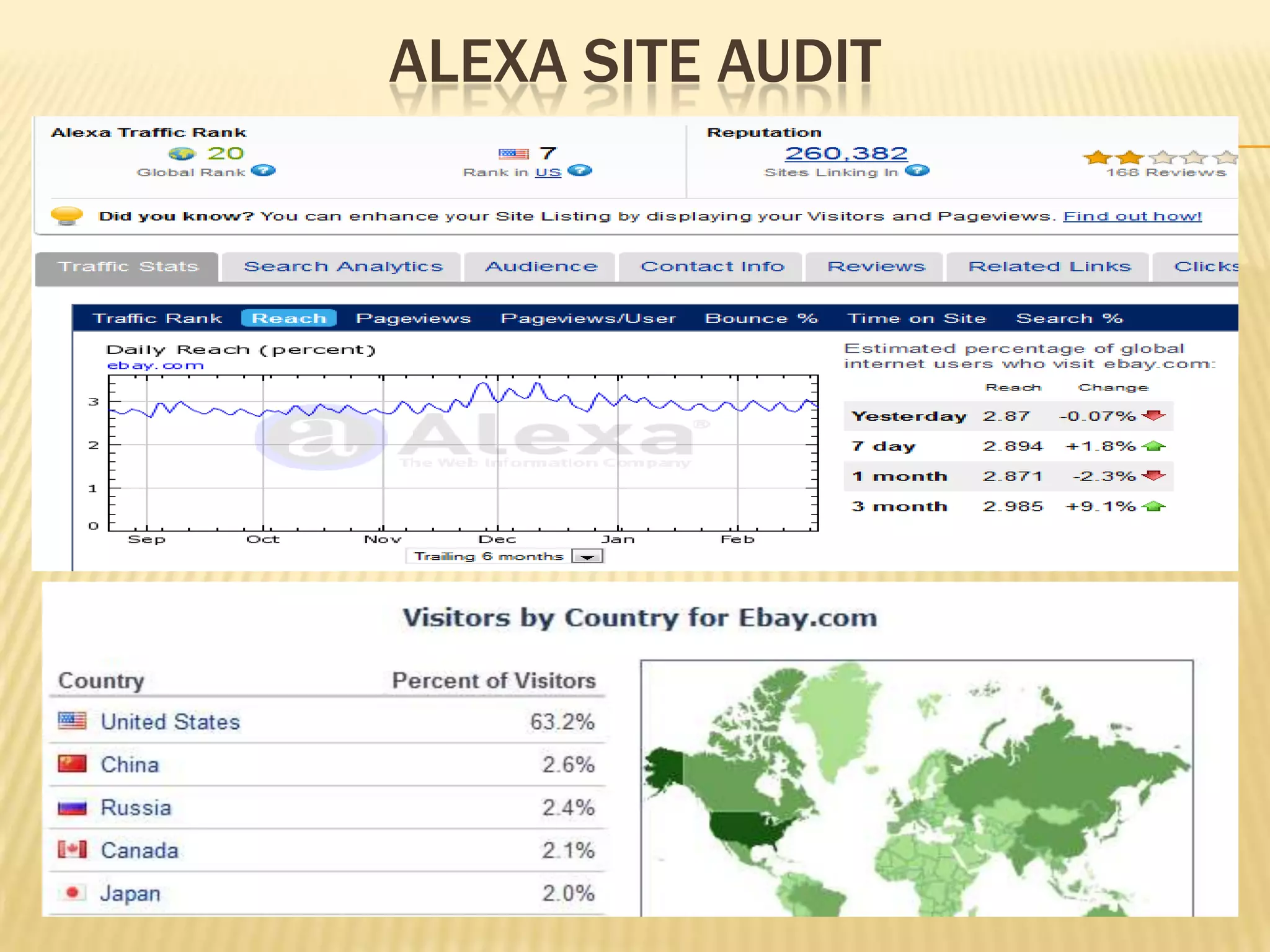Click the Canada country name
1270x952 pixels.
click(x=140, y=850)
